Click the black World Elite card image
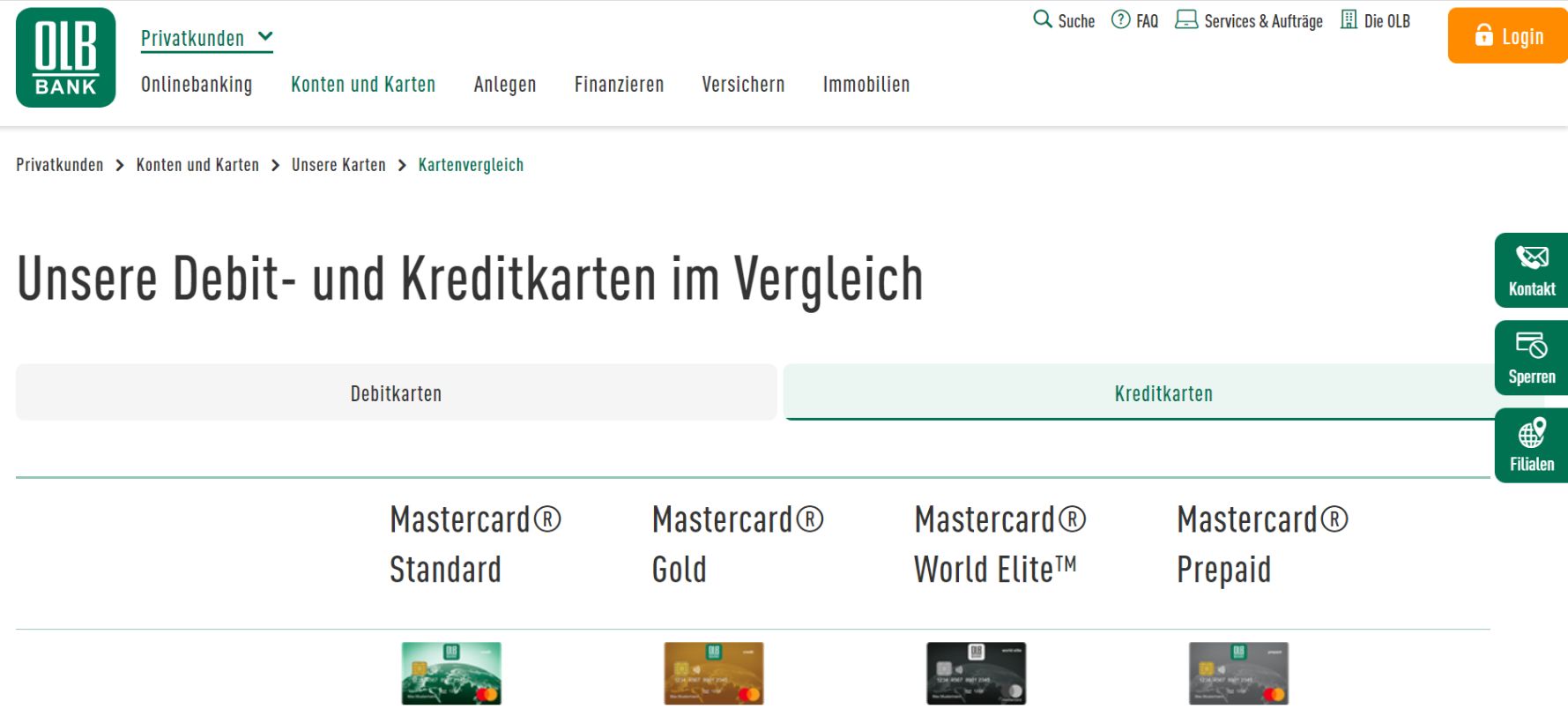1568x709 pixels. [x=976, y=673]
